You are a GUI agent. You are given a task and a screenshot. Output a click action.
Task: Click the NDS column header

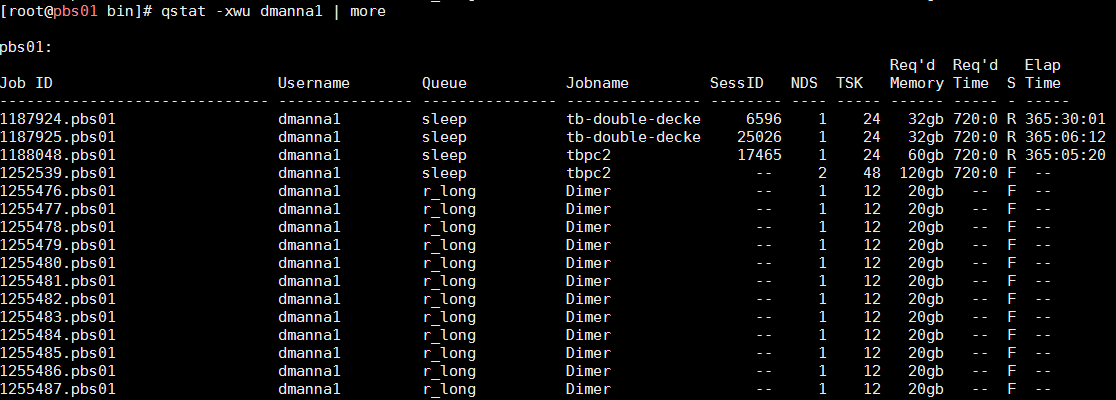click(x=804, y=83)
